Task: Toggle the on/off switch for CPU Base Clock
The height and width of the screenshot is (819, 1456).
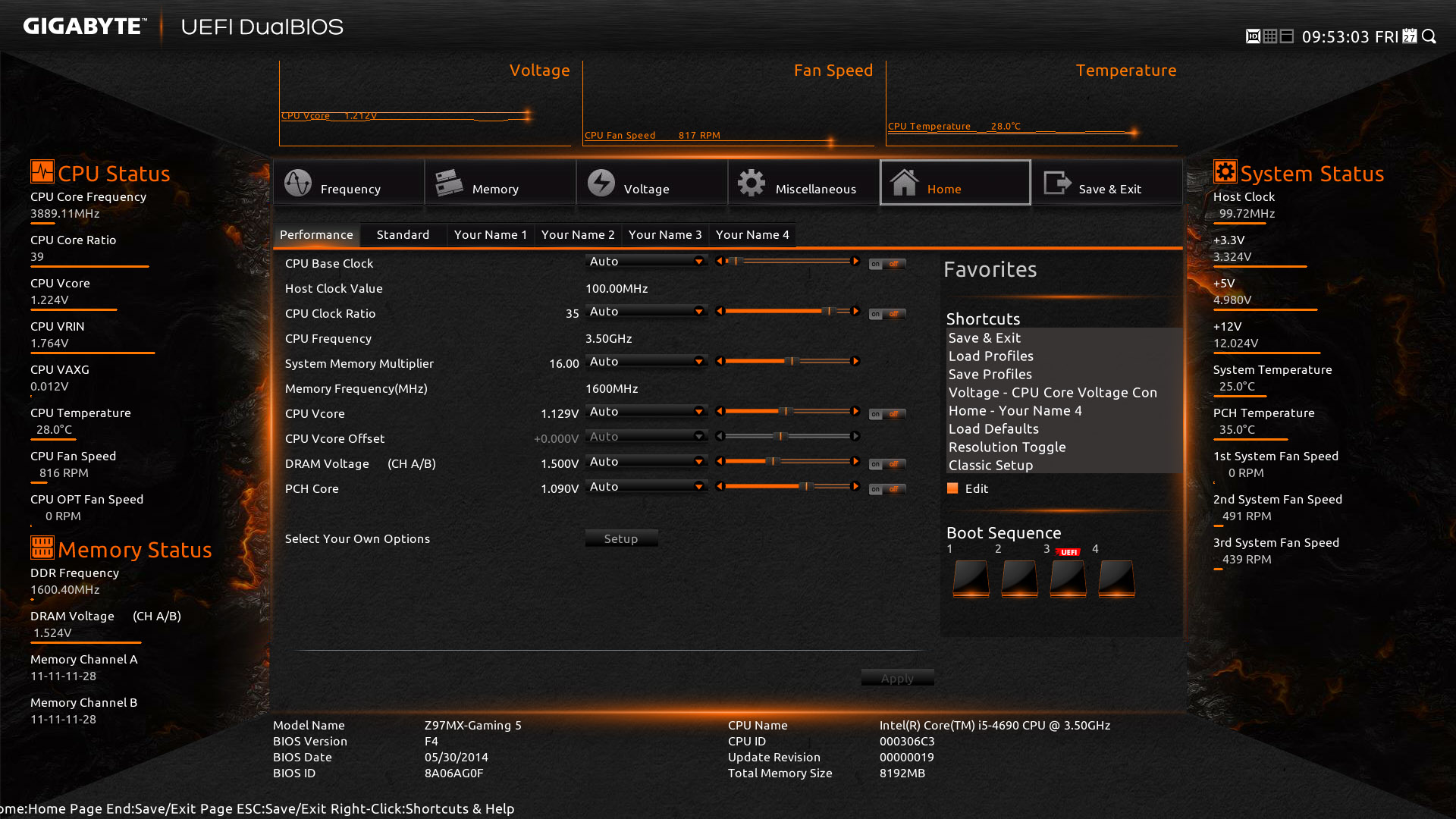Action: click(x=887, y=264)
